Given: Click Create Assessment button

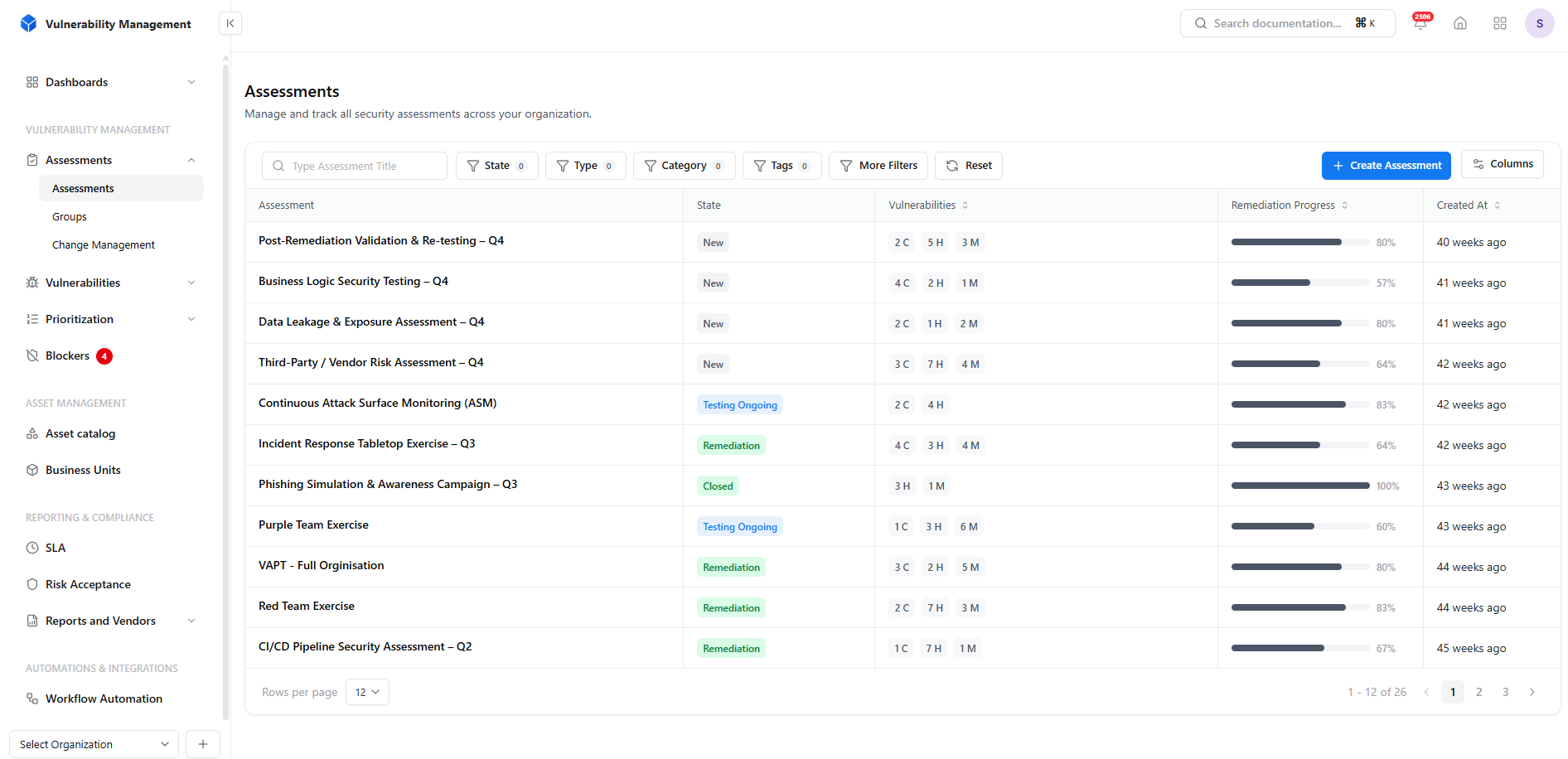Looking at the screenshot, I should point(1386,166).
